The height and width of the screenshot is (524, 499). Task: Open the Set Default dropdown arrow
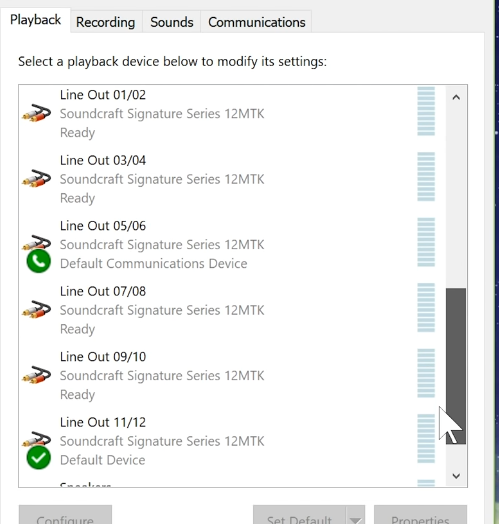point(355,516)
